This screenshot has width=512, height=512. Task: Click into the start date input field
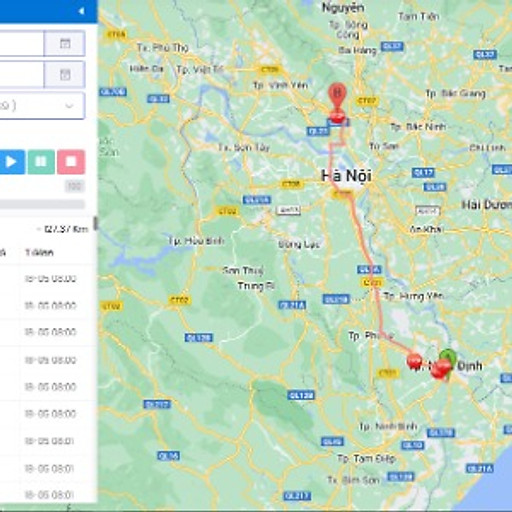(x=22, y=43)
